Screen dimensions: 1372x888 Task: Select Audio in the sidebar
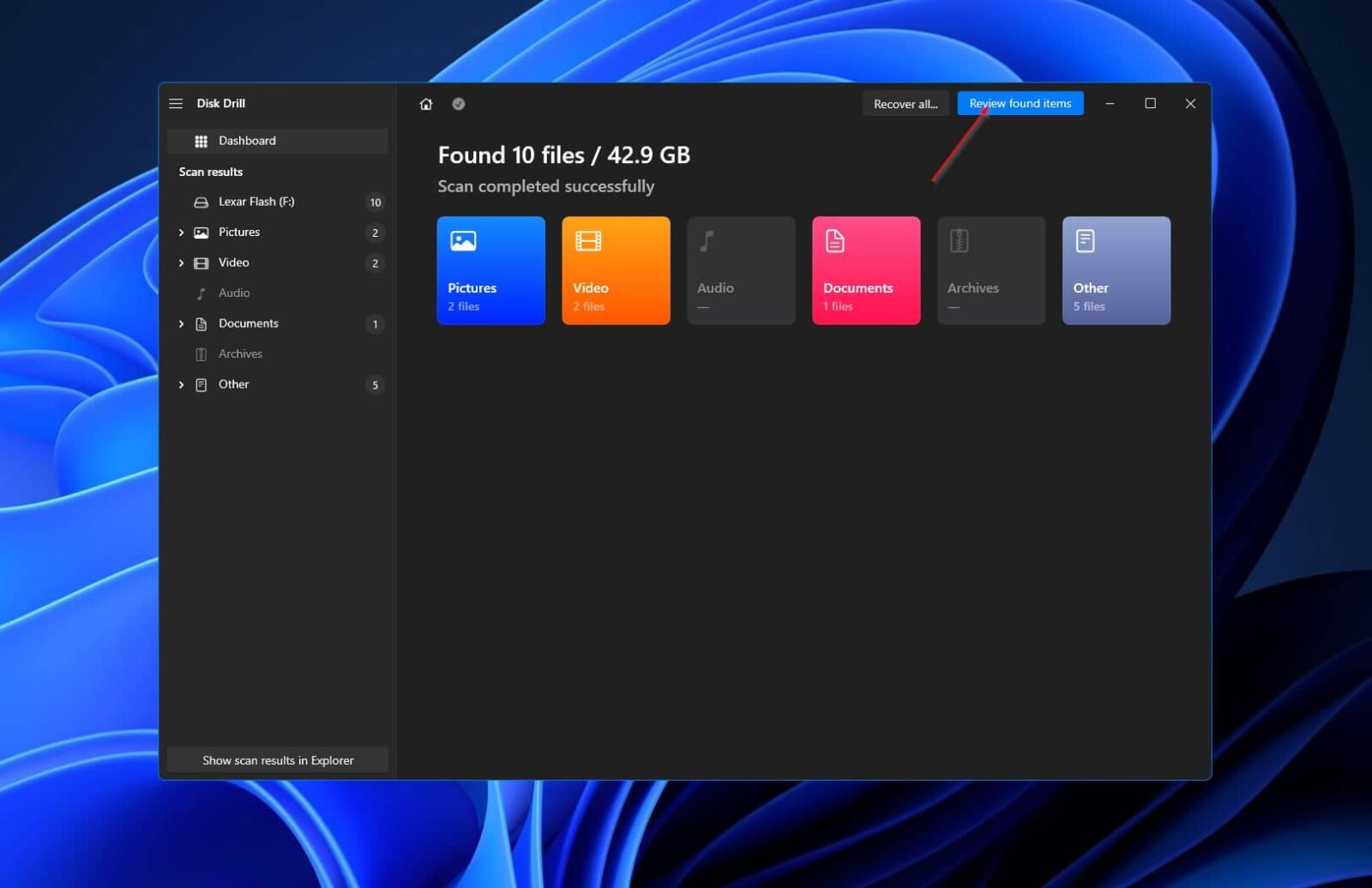coord(233,293)
